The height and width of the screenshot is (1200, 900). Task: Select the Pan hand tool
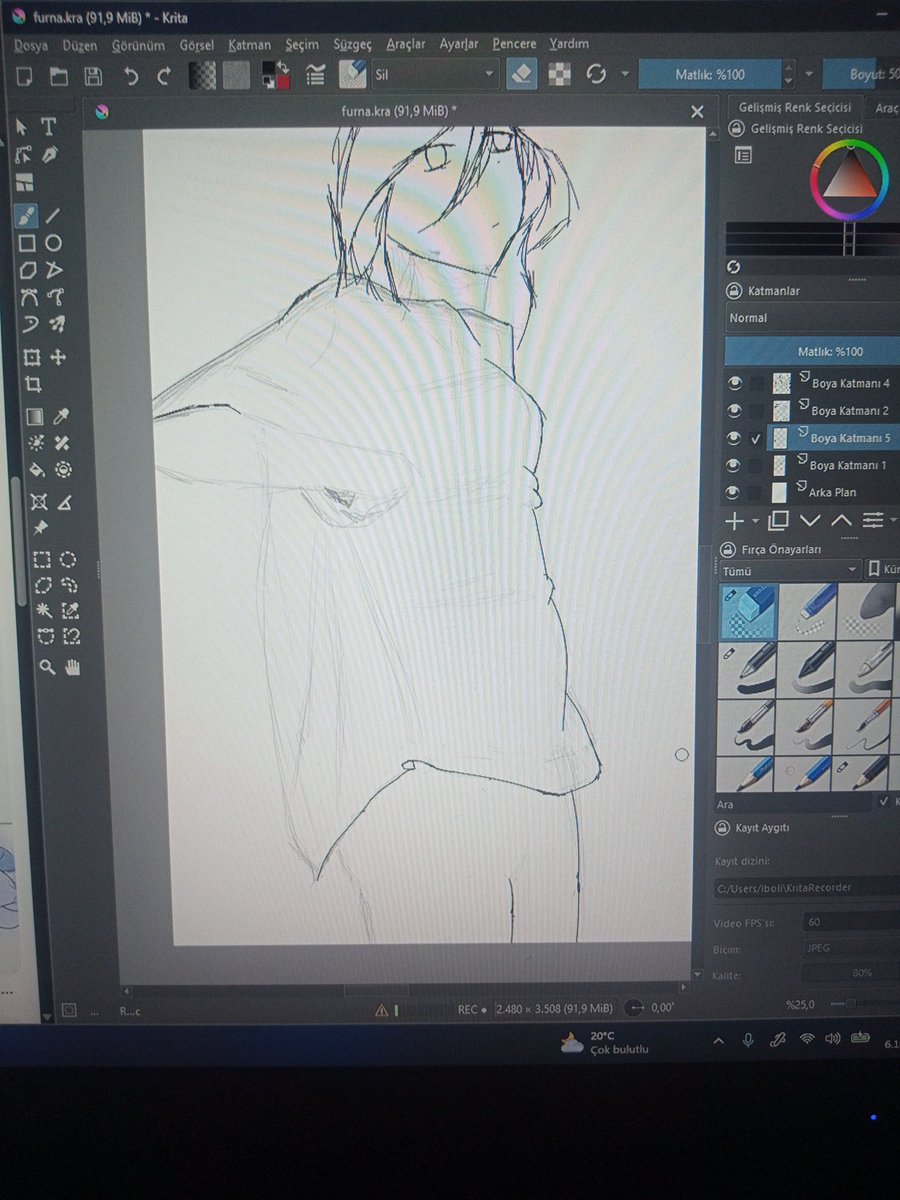pyautogui.click(x=72, y=667)
